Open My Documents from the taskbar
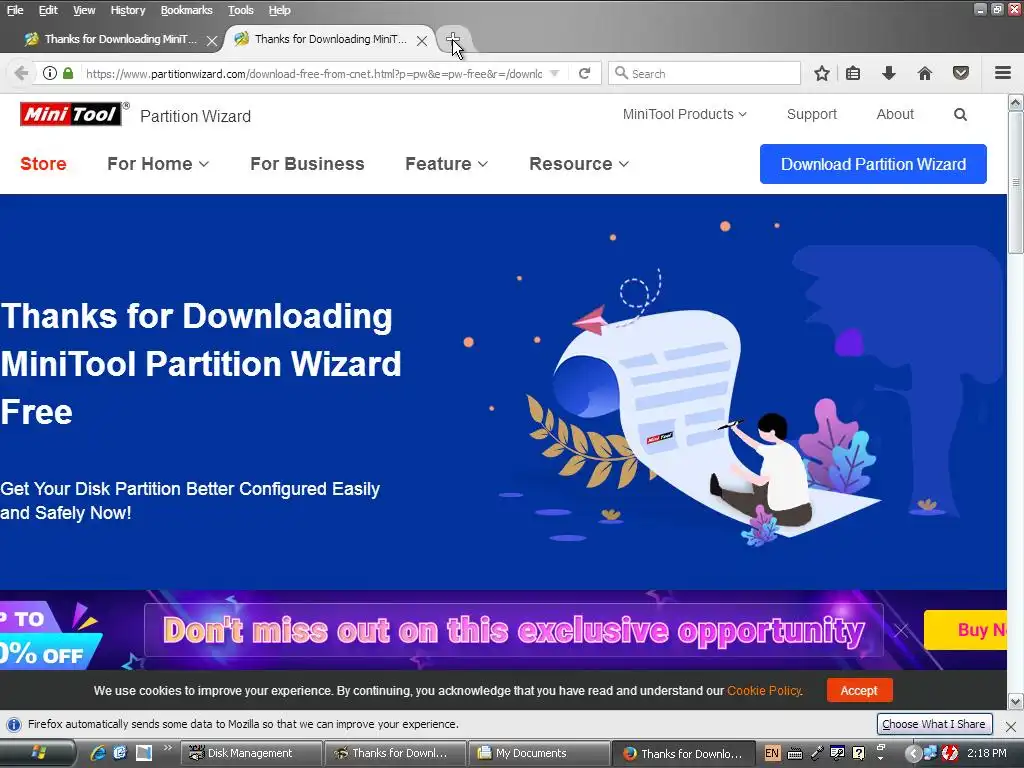Screen dimensions: 1024x768 coord(538,754)
